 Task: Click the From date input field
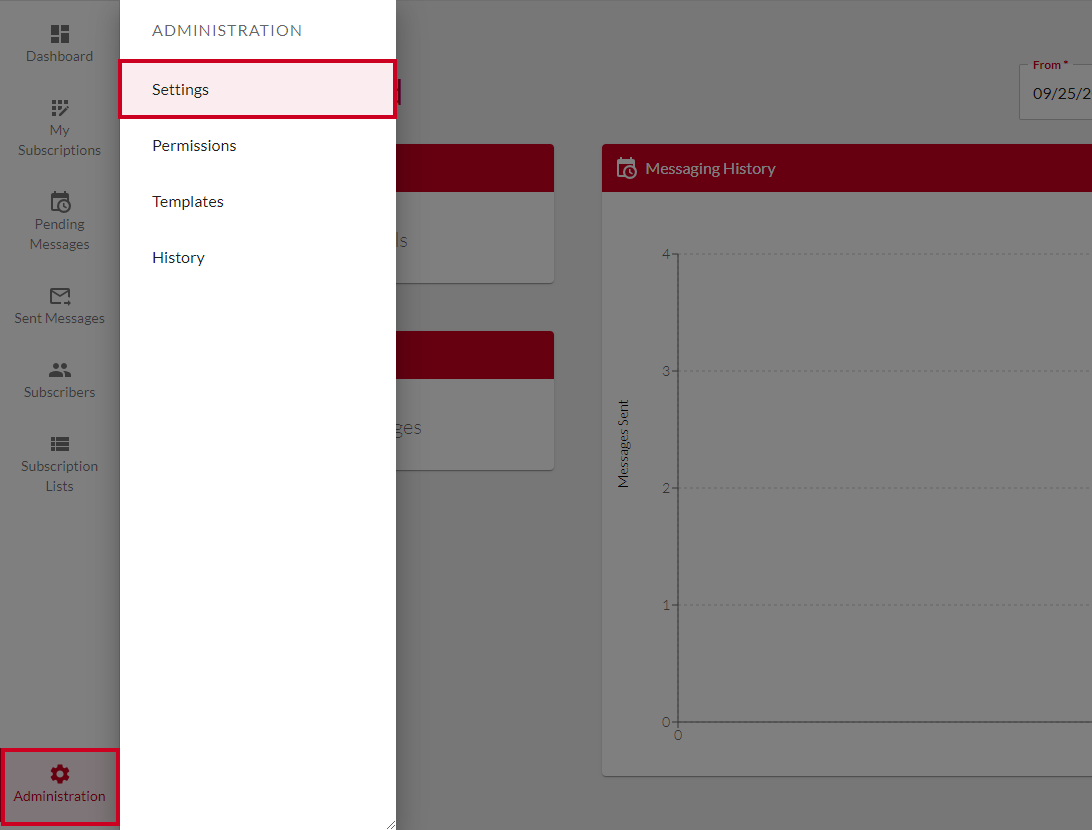point(1056,93)
